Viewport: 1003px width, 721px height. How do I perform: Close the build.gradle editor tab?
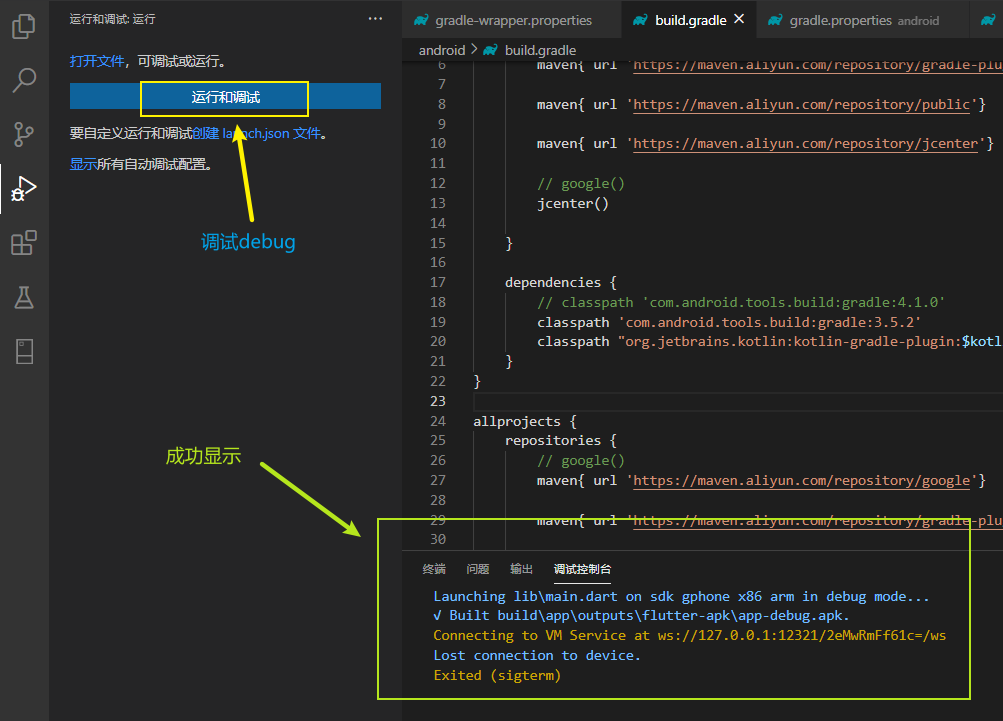pos(739,19)
